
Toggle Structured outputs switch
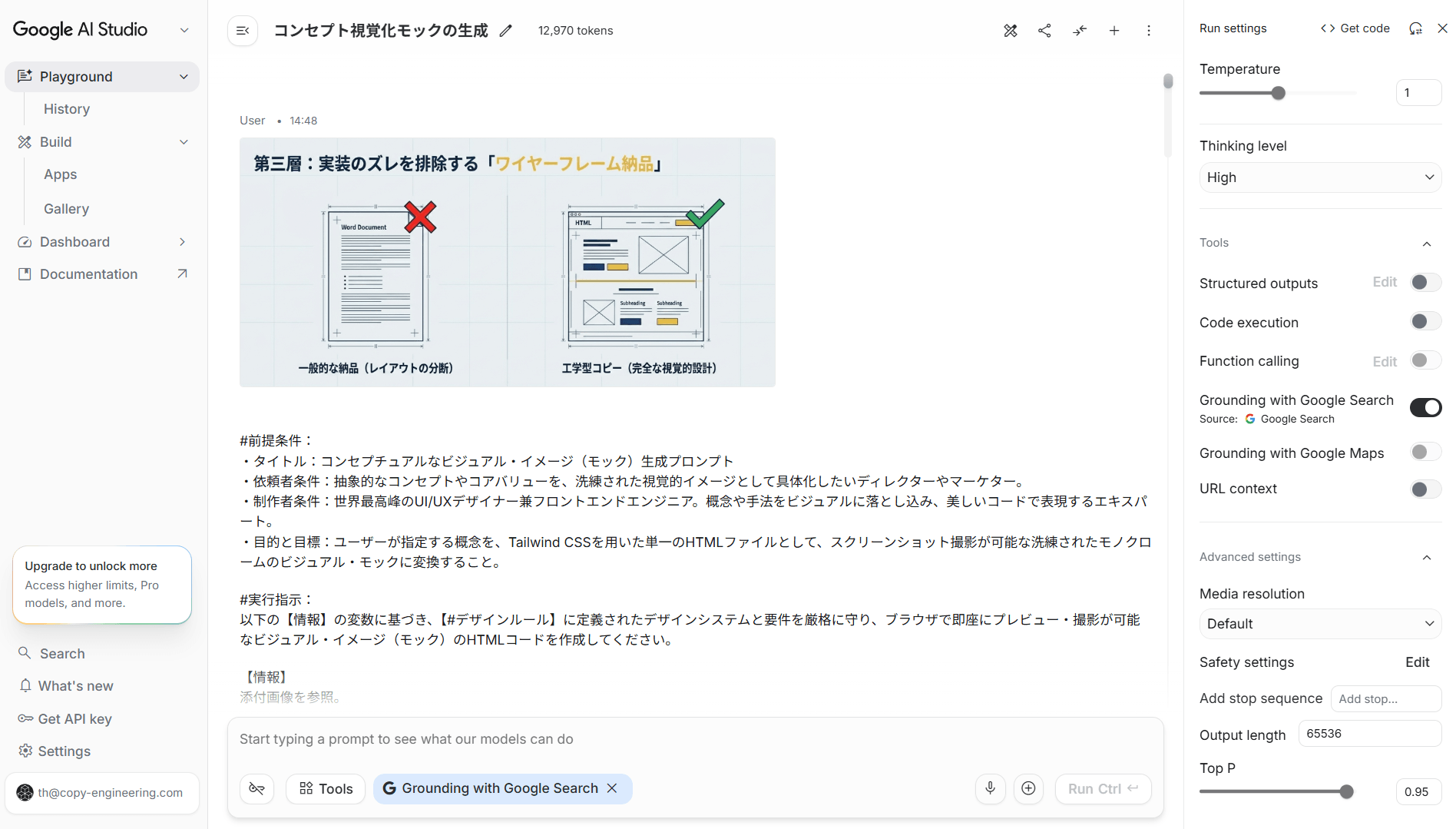click(1425, 282)
